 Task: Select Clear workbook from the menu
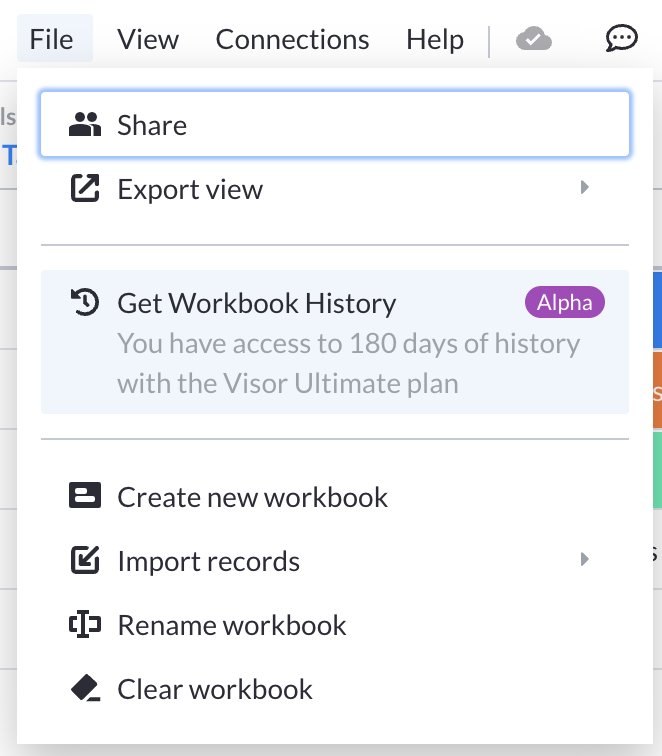pos(215,689)
